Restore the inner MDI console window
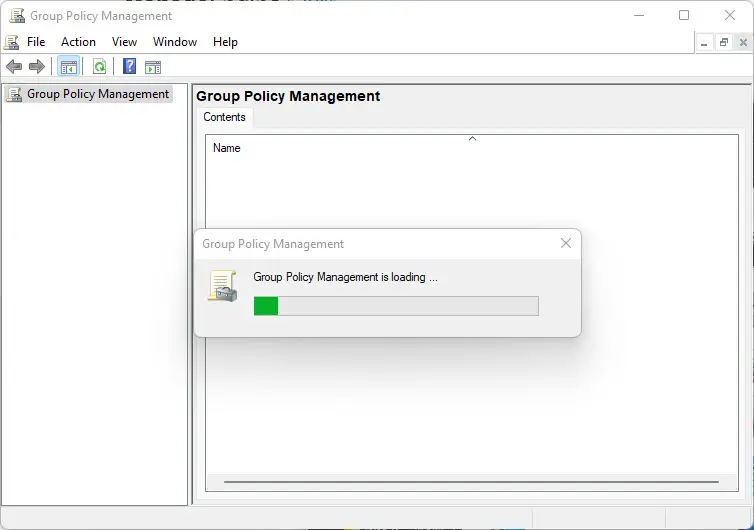754x530 pixels. pyautogui.click(x=724, y=43)
